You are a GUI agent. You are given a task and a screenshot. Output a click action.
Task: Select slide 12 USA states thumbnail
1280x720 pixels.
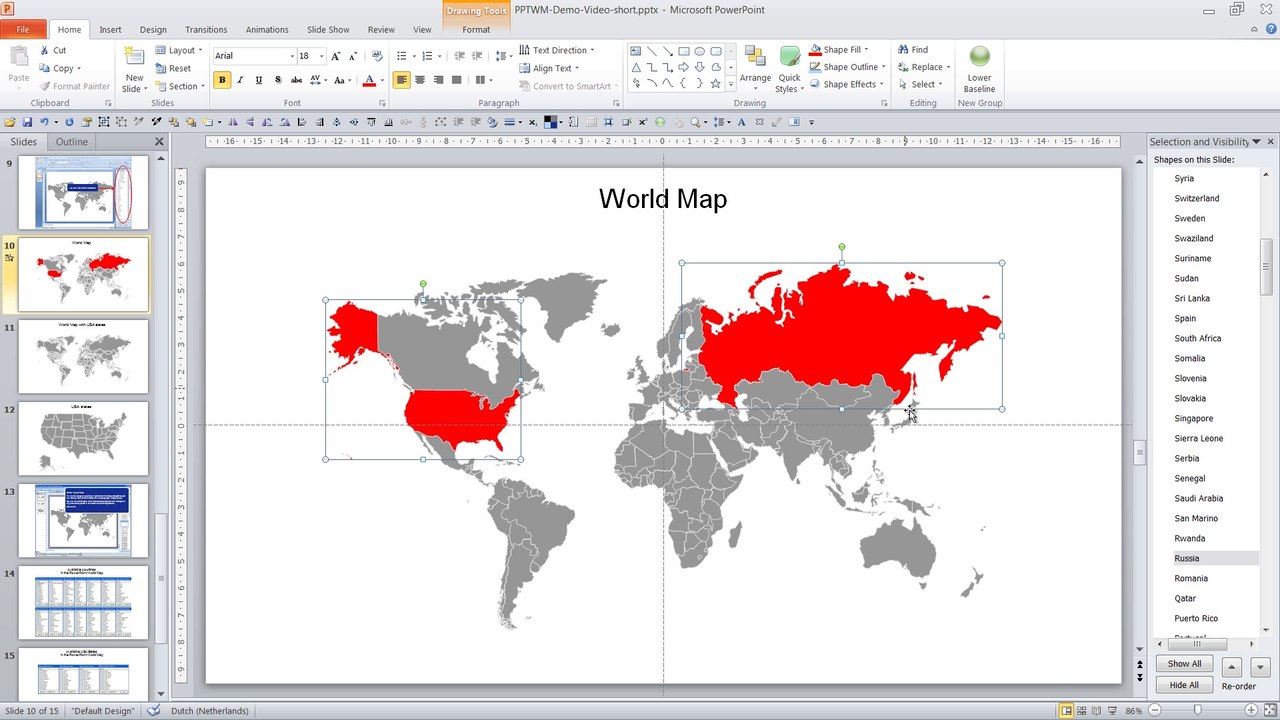tap(83, 437)
